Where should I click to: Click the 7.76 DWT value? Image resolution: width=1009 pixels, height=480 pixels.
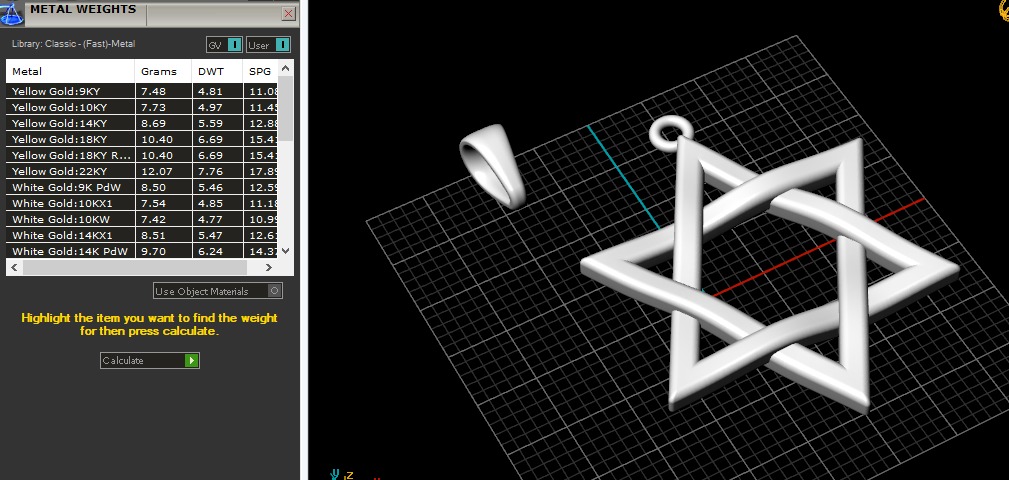click(x=210, y=171)
